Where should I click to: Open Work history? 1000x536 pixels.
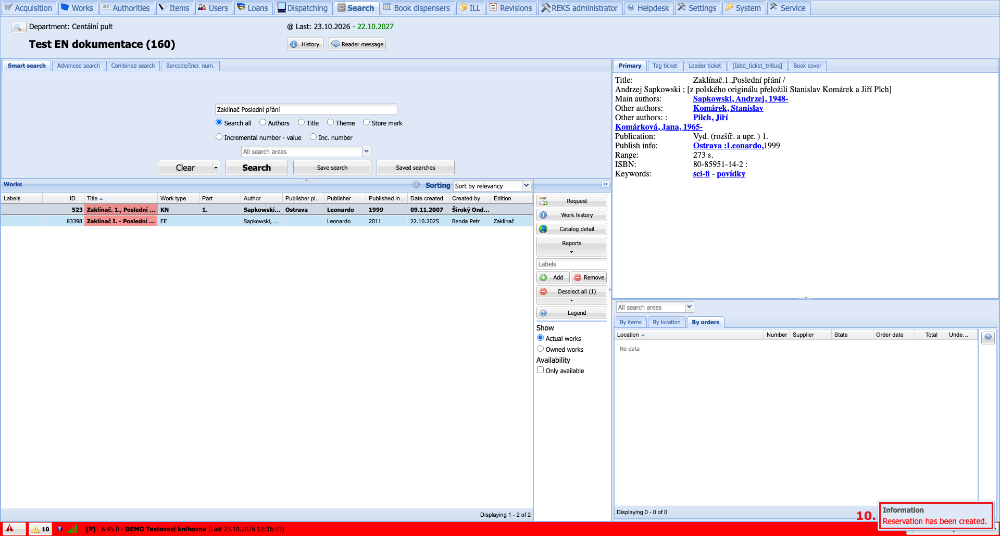click(571, 215)
